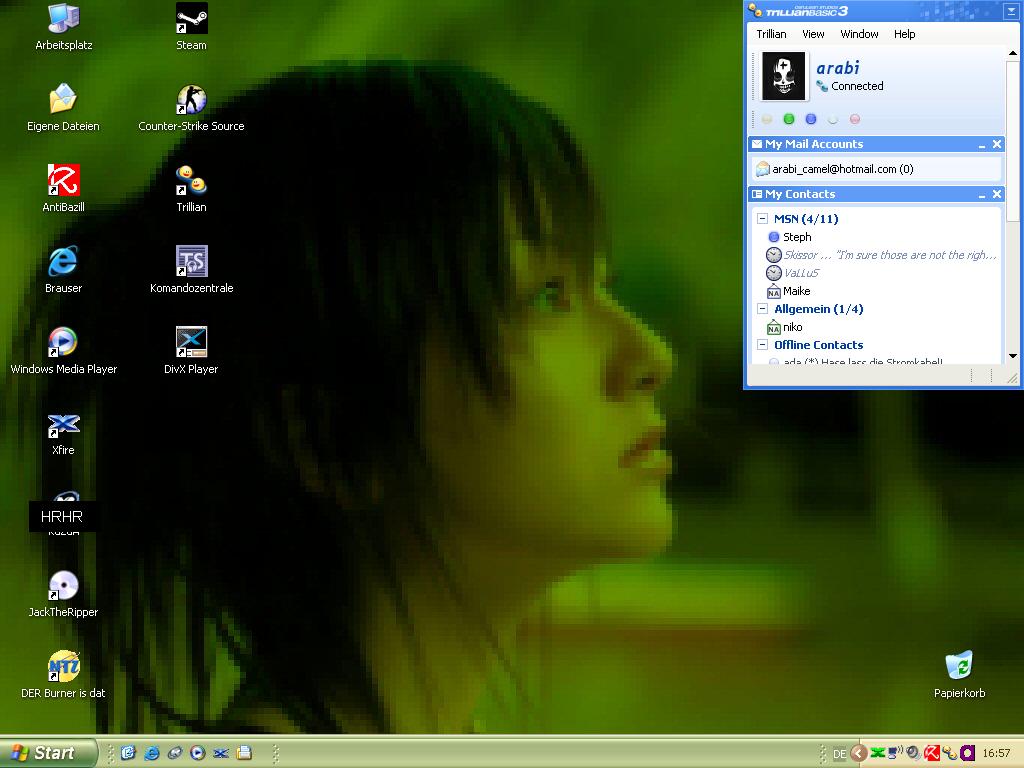
Task: Click the Windows Start button
Action: click(47, 753)
